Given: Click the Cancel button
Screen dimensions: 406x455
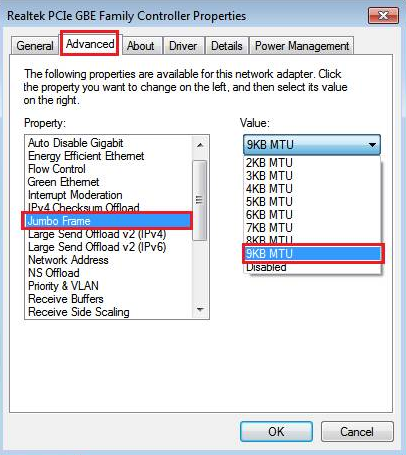Looking at the screenshot, I should coord(357,431).
